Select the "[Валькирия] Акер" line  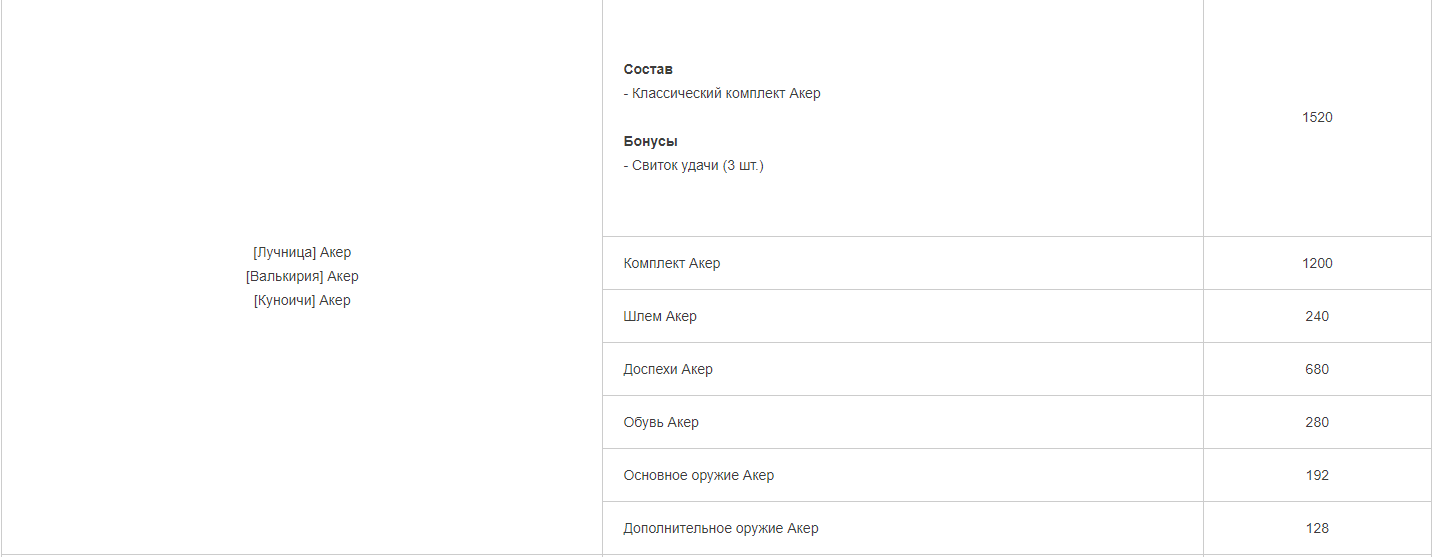coord(302,276)
